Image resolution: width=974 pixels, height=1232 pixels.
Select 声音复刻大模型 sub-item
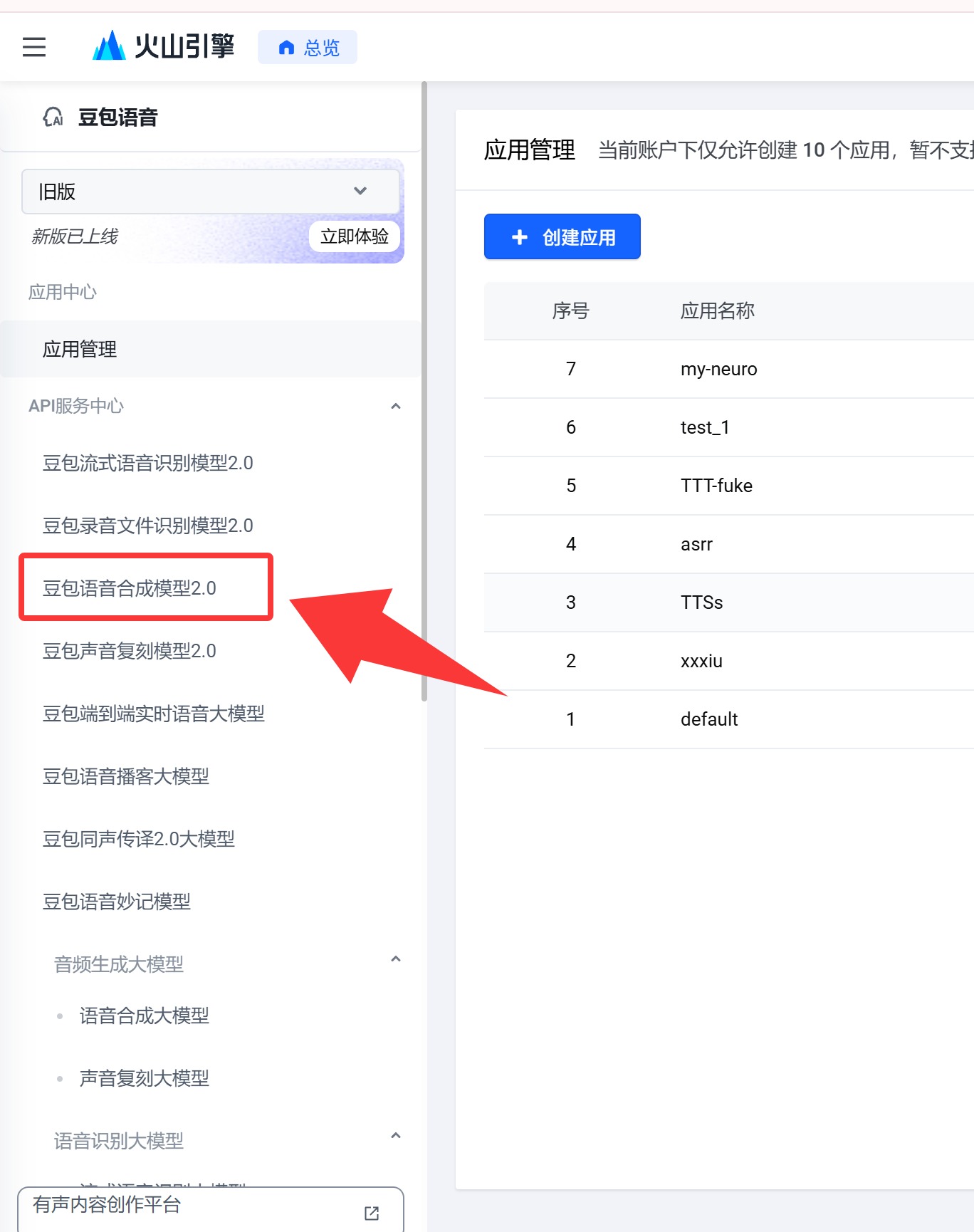point(145,1078)
